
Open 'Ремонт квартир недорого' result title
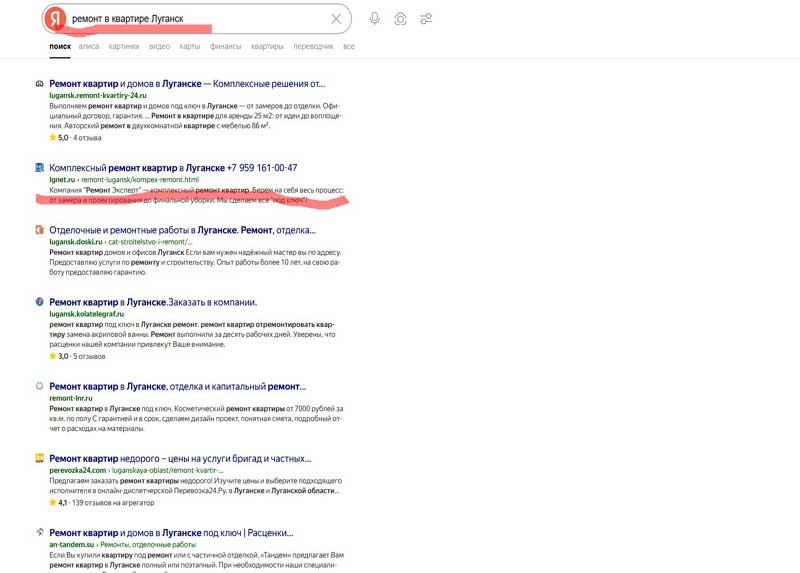pyautogui.click(x=180, y=459)
